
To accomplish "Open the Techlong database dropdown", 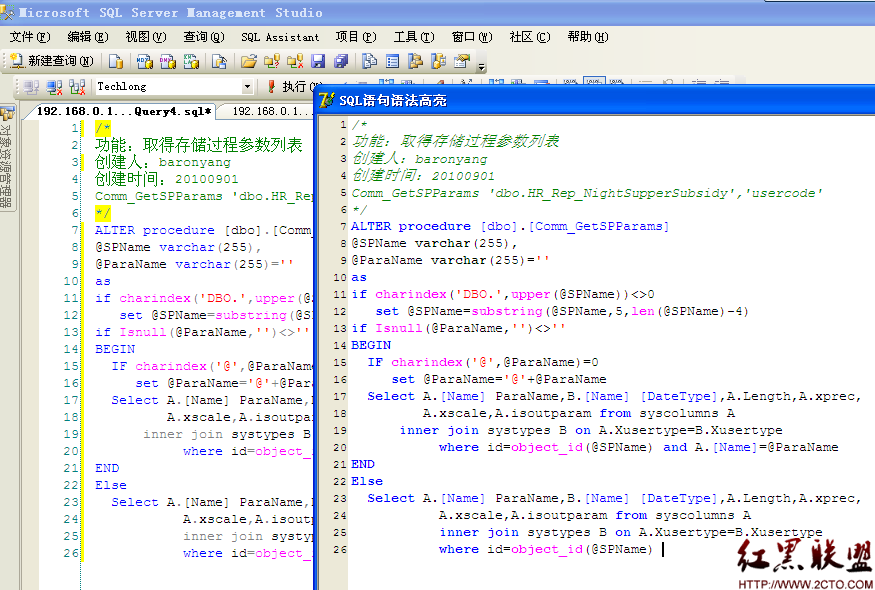I will pos(247,87).
